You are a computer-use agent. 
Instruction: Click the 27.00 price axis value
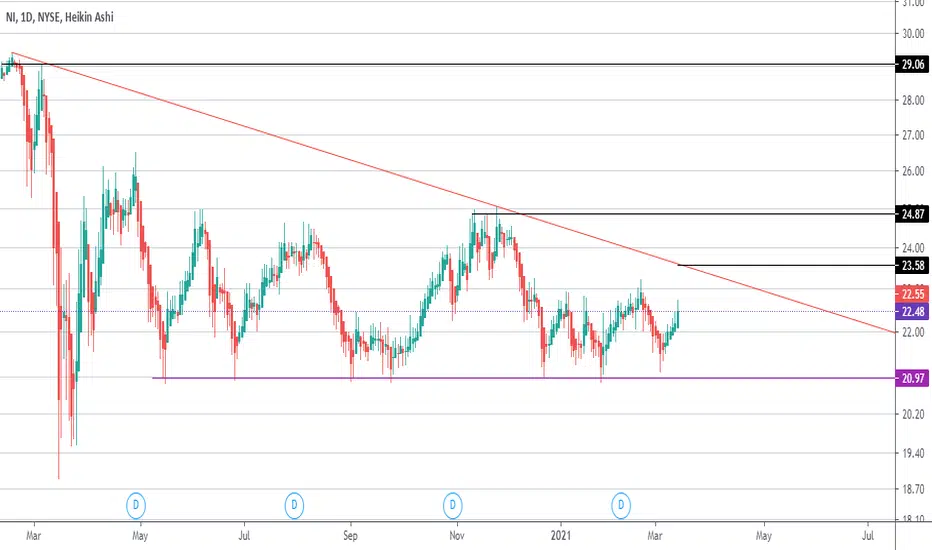[913, 135]
